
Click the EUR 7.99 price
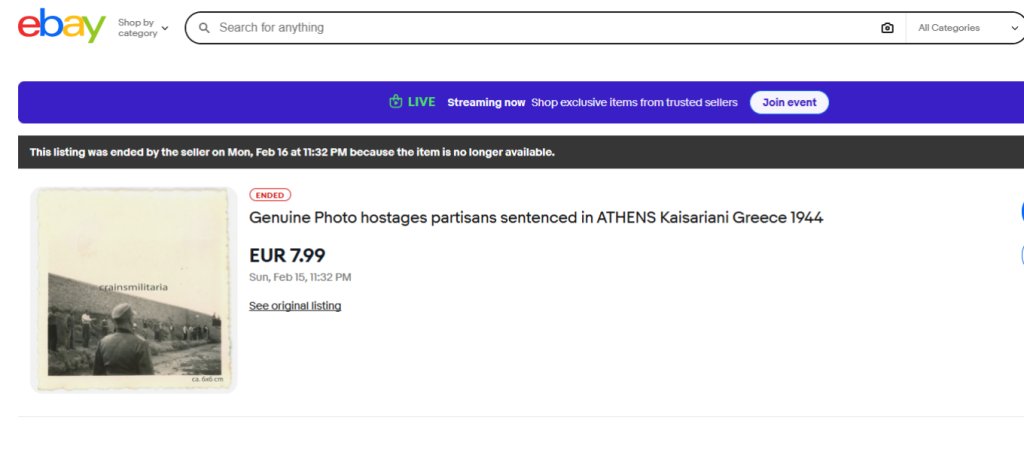click(287, 255)
